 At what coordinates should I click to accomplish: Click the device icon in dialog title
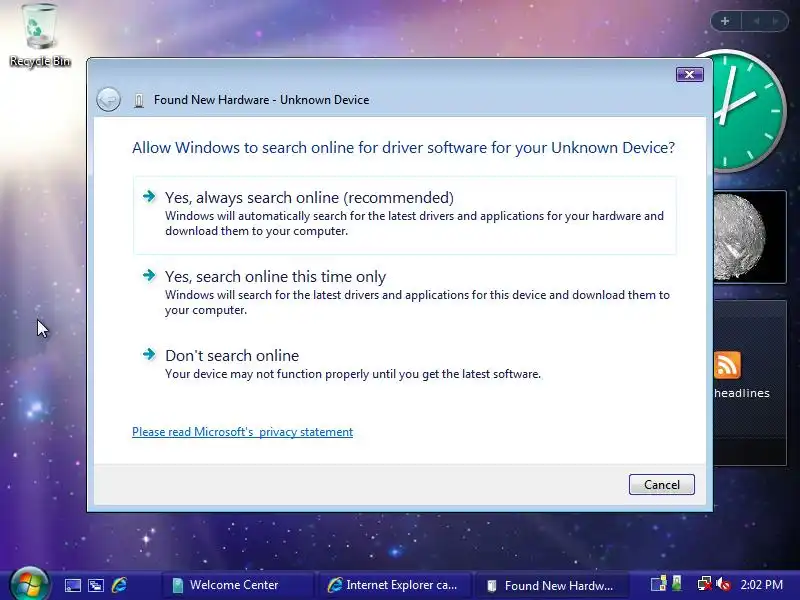coord(139,100)
